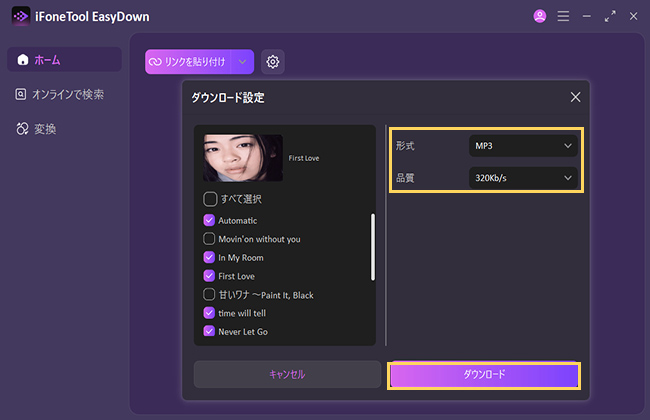This screenshot has width=650, height=420.
Task: Check the Movin'on without you track
Action: (x=209, y=239)
